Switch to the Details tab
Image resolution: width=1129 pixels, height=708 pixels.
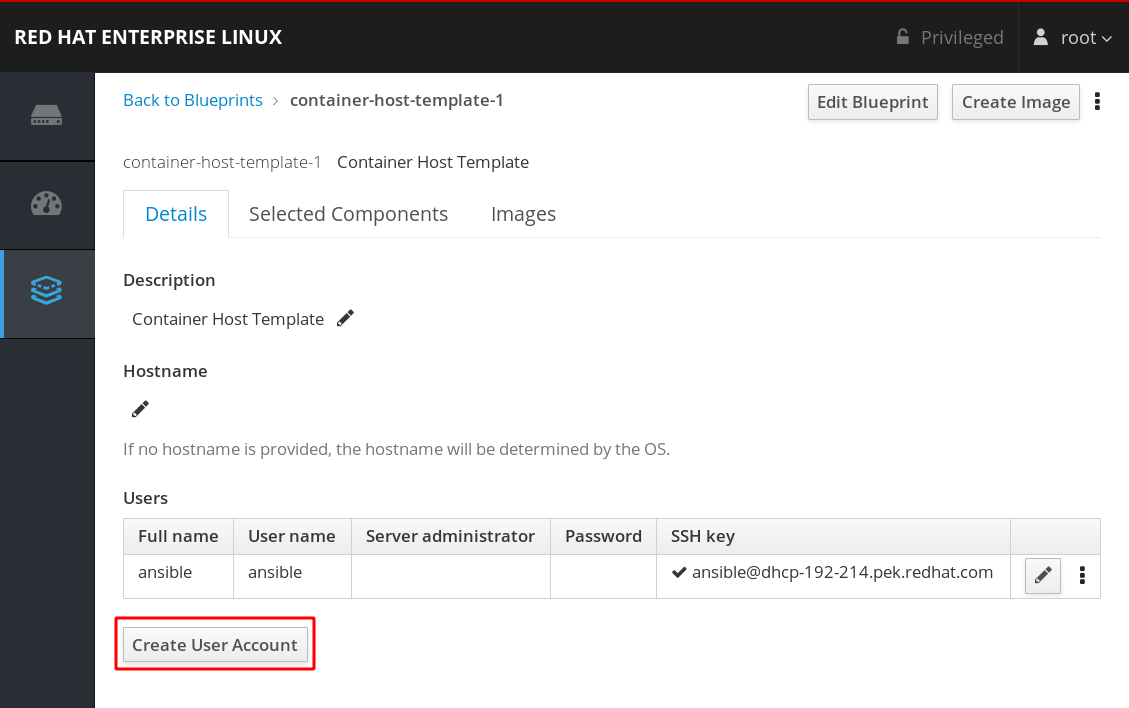tap(176, 214)
